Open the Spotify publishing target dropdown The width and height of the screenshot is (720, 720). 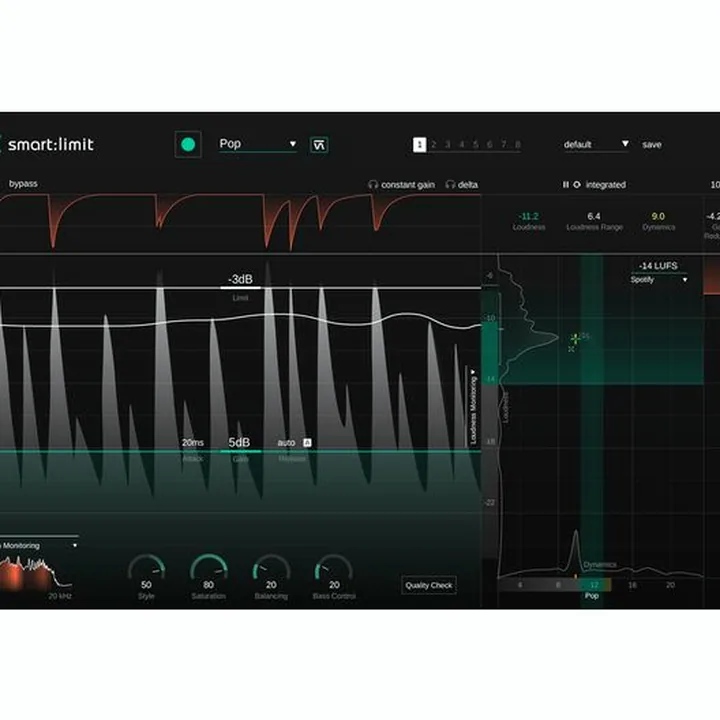tap(658, 280)
